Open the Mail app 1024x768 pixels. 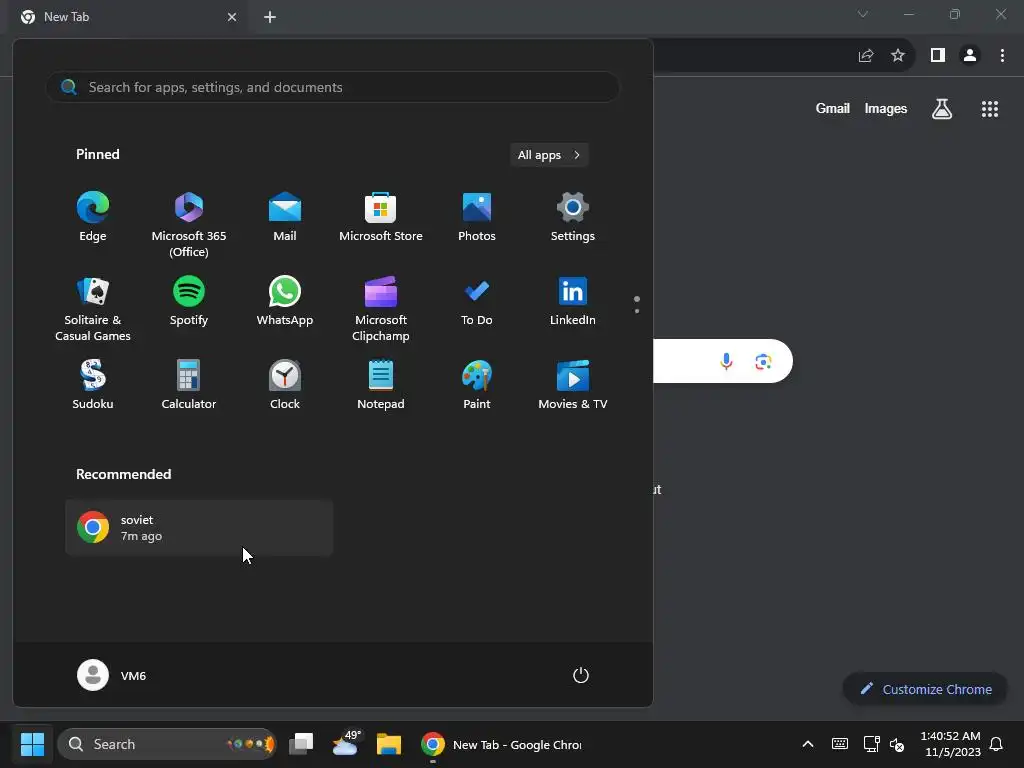(285, 217)
